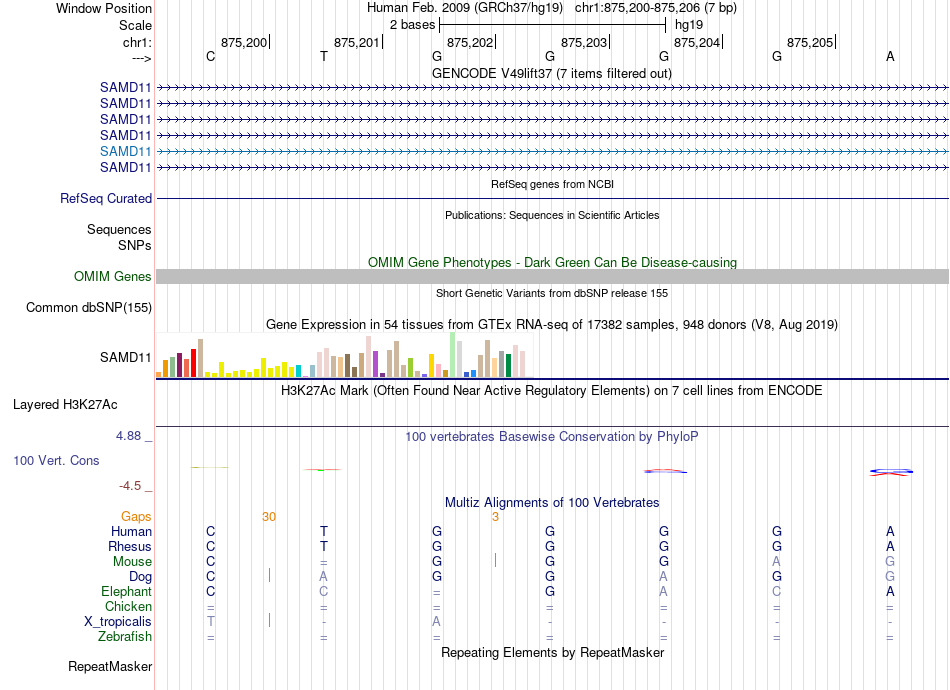Image resolution: width=950 pixels, height=690 pixels.
Task: Click the OMIM Genes track label
Action: click(113, 277)
